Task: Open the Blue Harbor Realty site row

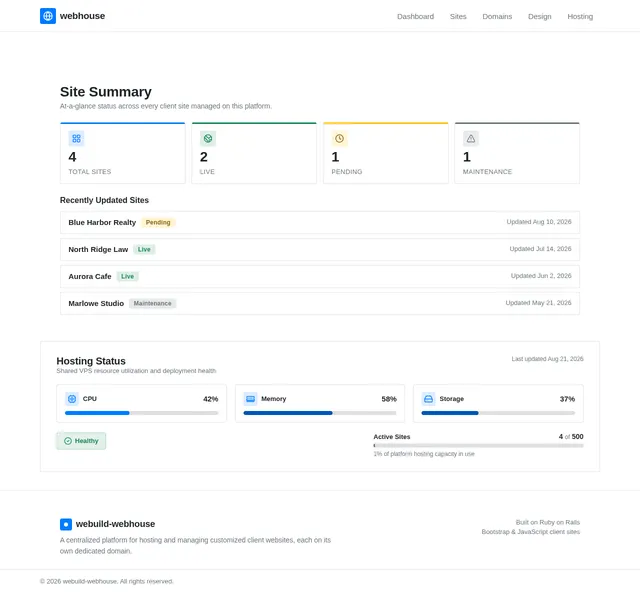Action: tap(320, 222)
